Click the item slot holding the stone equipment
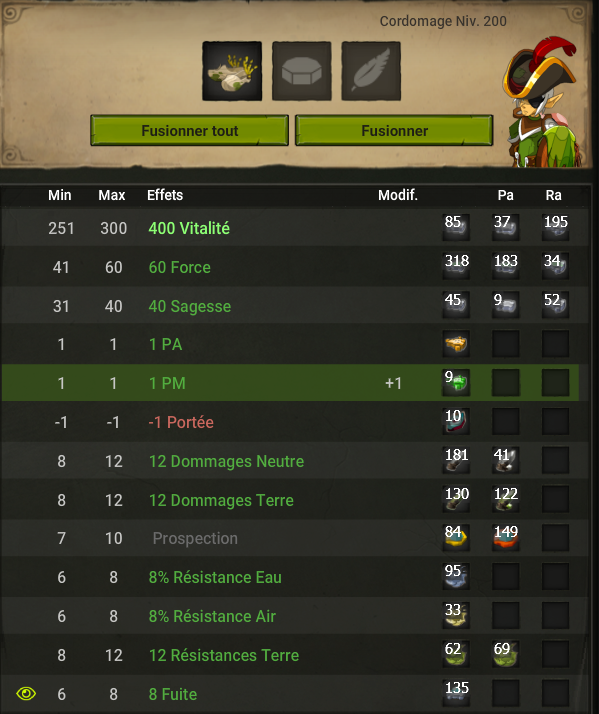 [x=232, y=71]
